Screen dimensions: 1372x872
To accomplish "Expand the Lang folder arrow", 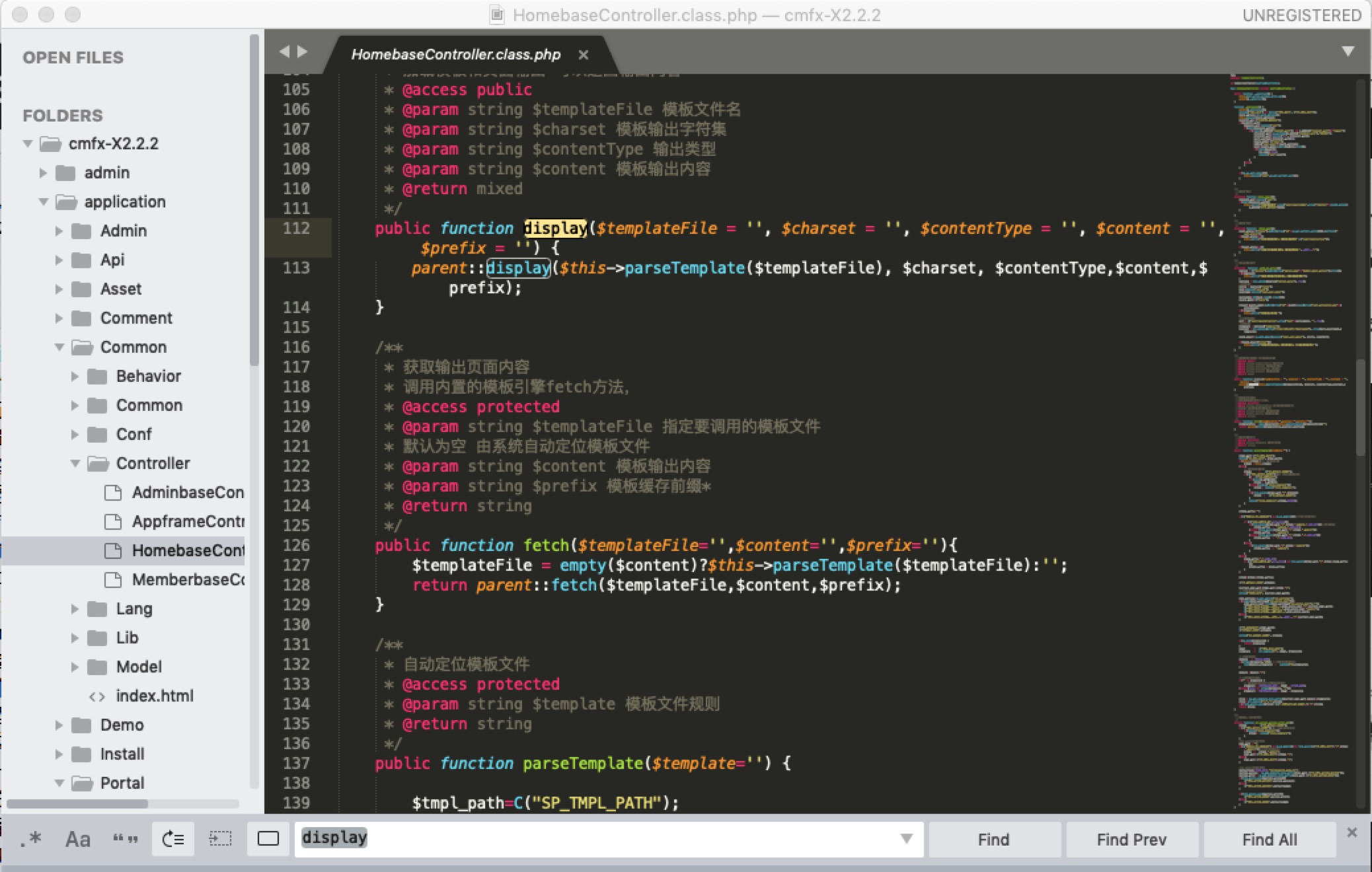I will tap(75, 608).
